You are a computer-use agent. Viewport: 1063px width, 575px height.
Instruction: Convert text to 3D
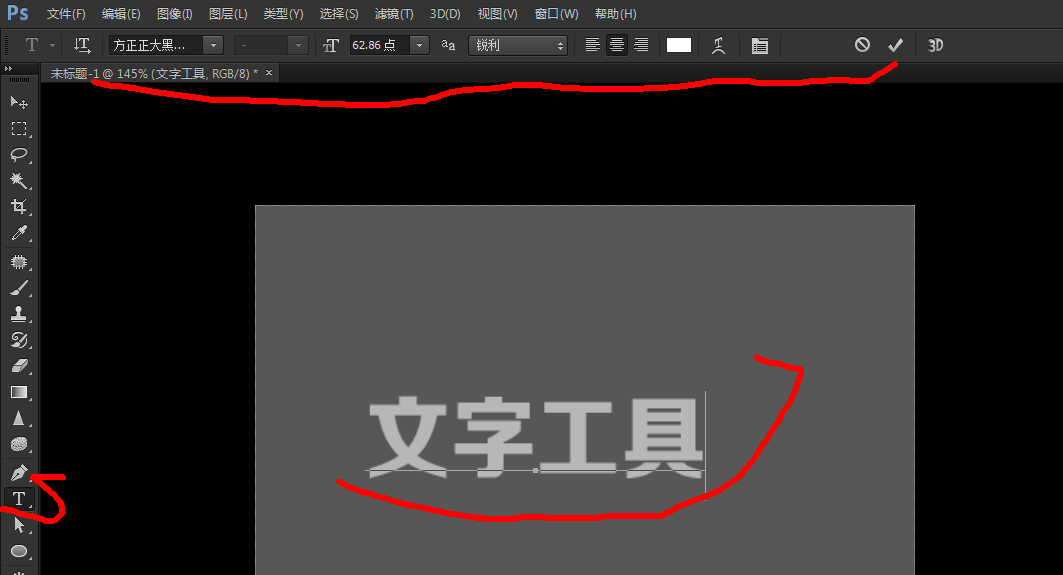click(x=935, y=45)
